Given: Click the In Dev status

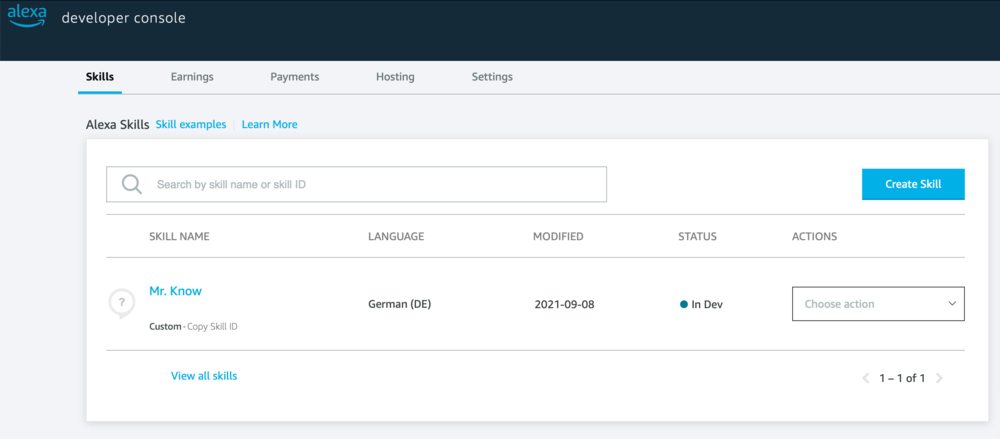Looking at the screenshot, I should pyautogui.click(x=702, y=304).
